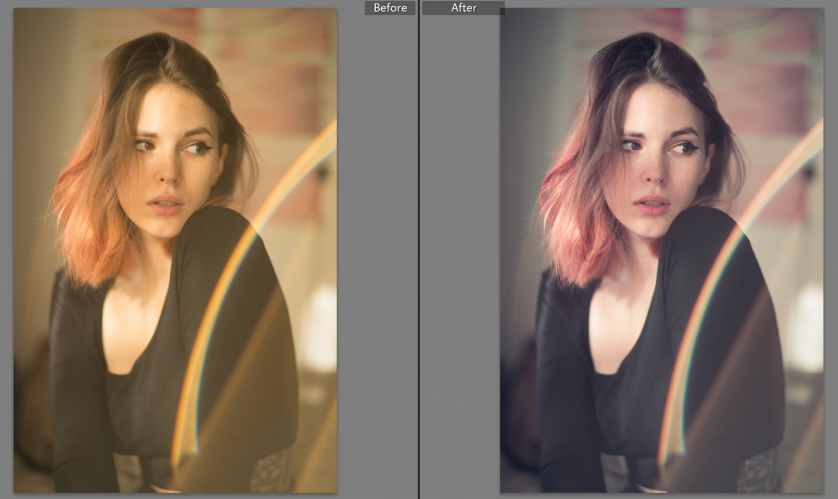Click the woman's lips in the After photo

click(651, 204)
